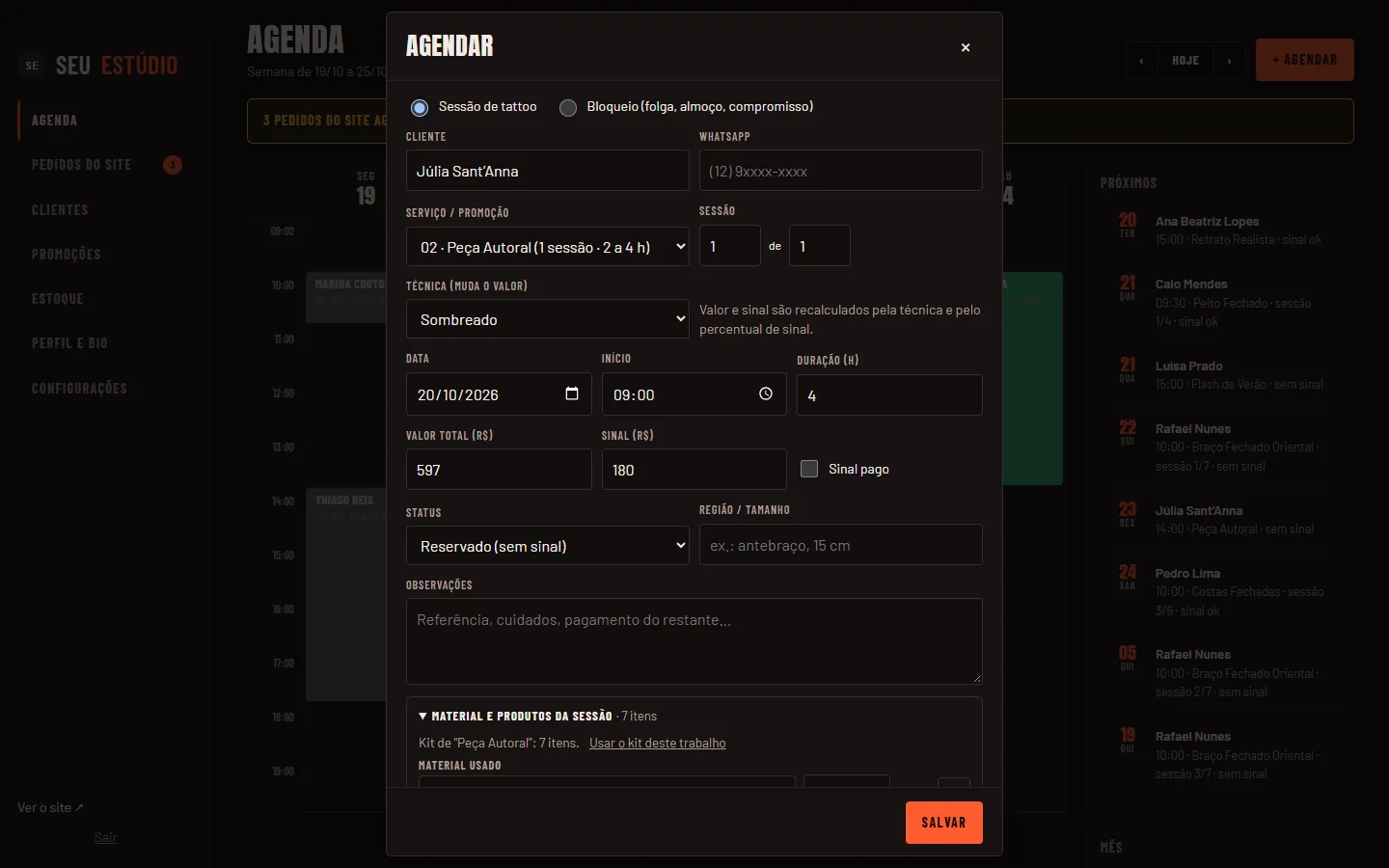The height and width of the screenshot is (868, 1389).
Task: Go to the next week arrow
Action: (1229, 60)
